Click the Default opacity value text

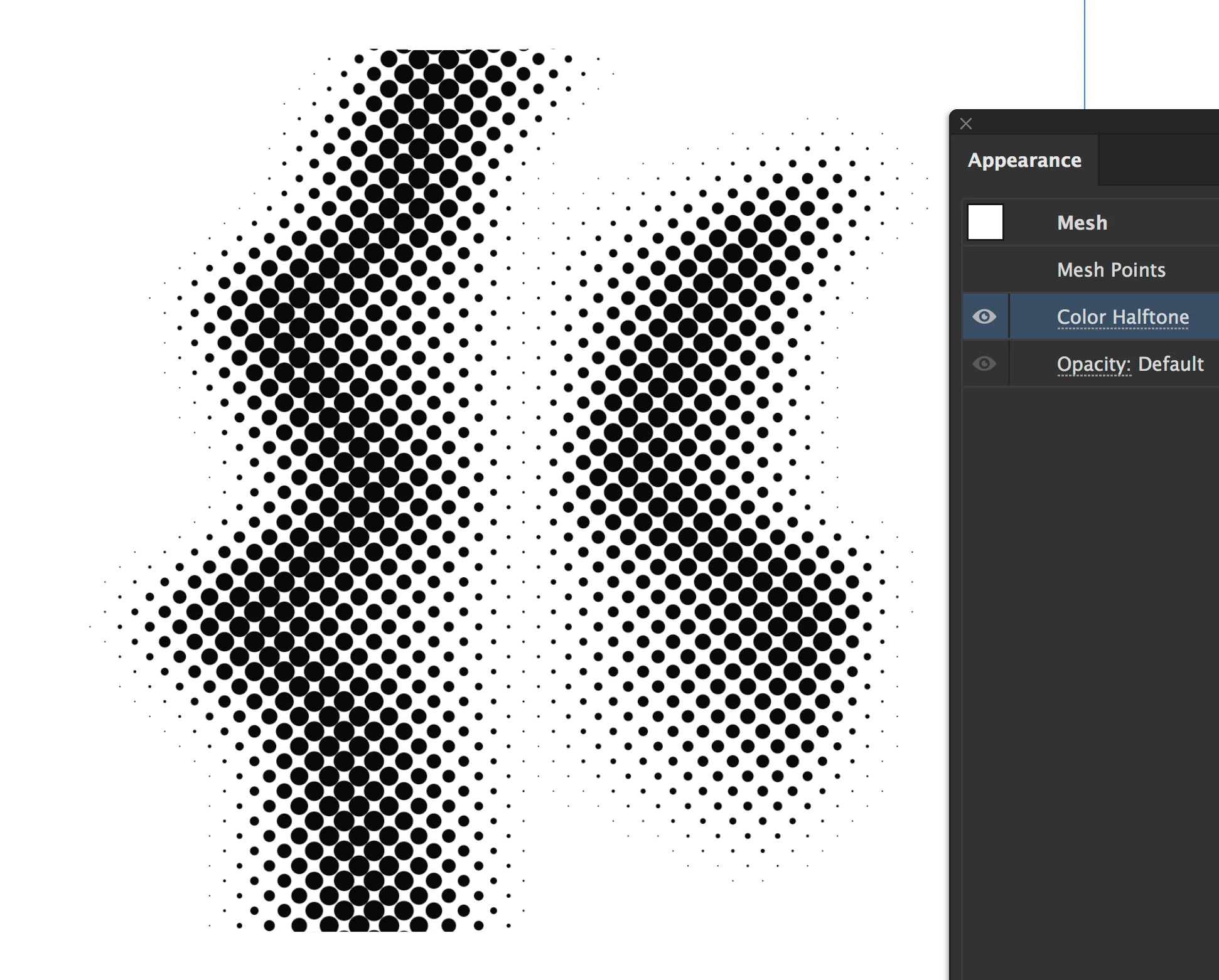(x=1170, y=365)
